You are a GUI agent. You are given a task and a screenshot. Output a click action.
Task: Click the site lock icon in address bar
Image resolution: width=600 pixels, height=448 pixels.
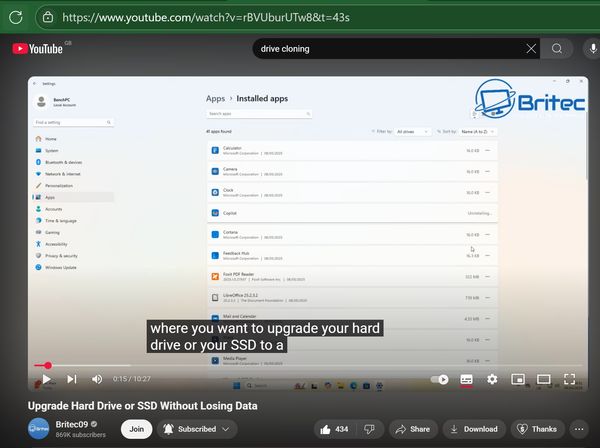coord(48,17)
